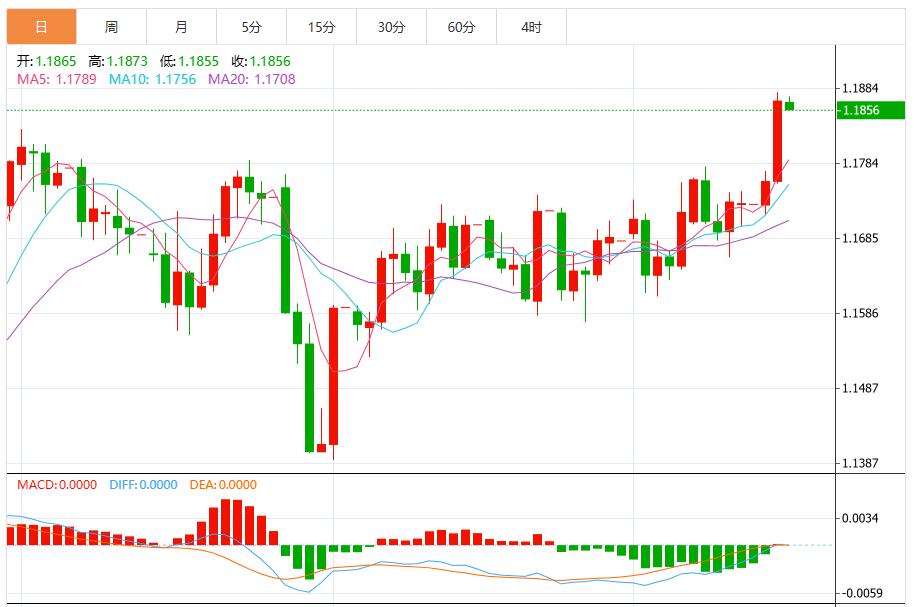This screenshot has width=914, height=607.
Task: Switch to the 月 monthly chart tab
Action: click(x=182, y=20)
